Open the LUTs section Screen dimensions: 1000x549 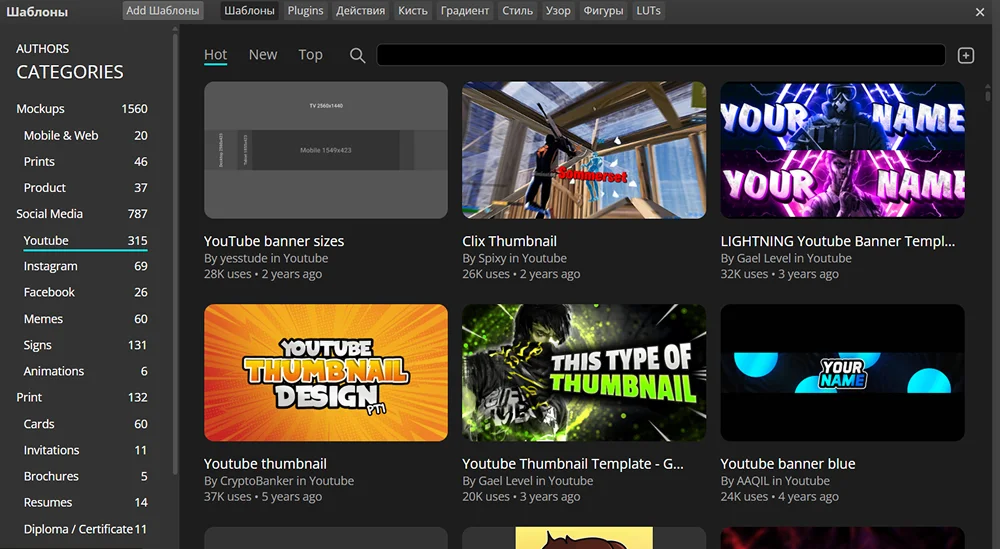pyautogui.click(x=648, y=11)
